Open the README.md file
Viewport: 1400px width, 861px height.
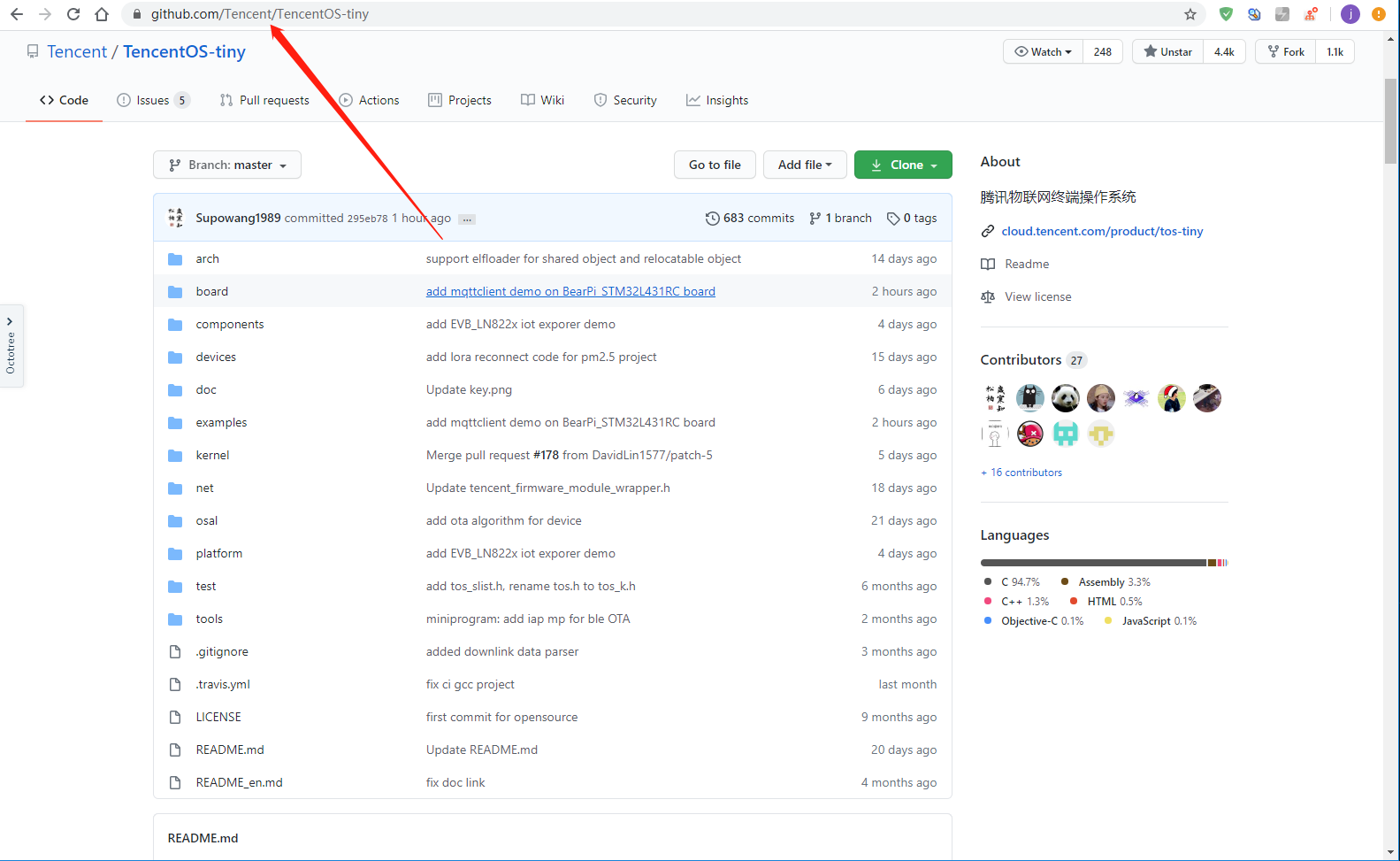click(230, 750)
